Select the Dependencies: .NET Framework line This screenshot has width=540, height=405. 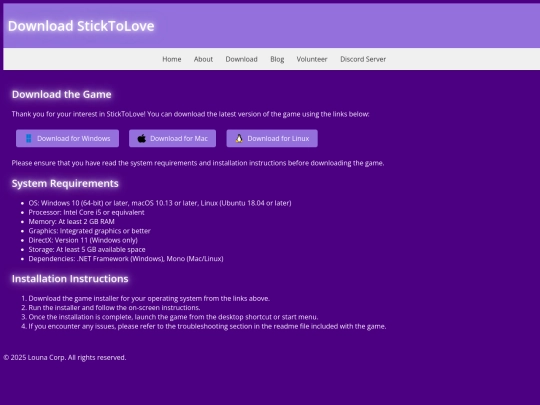(126, 259)
